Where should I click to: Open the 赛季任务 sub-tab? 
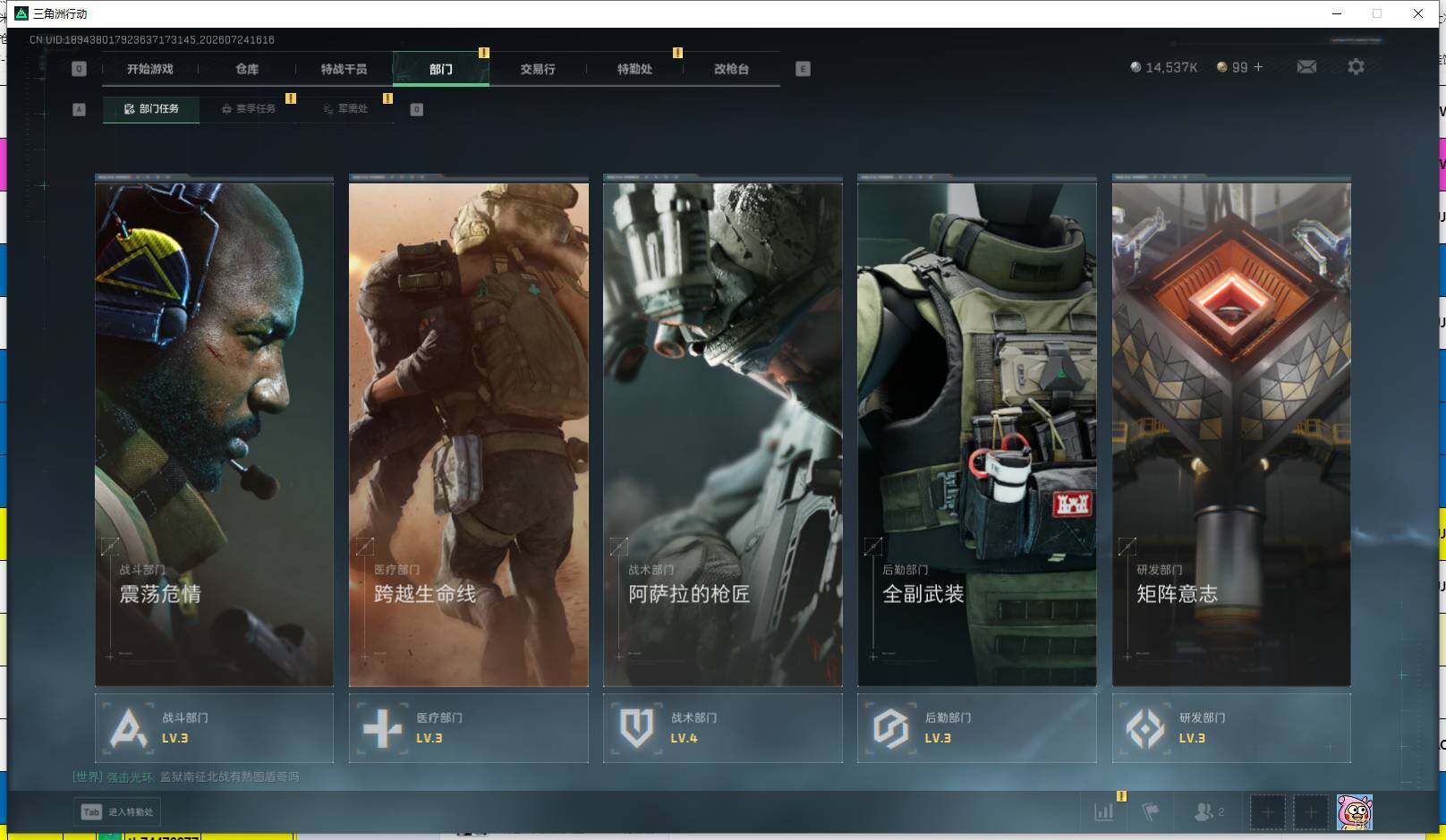tap(249, 109)
